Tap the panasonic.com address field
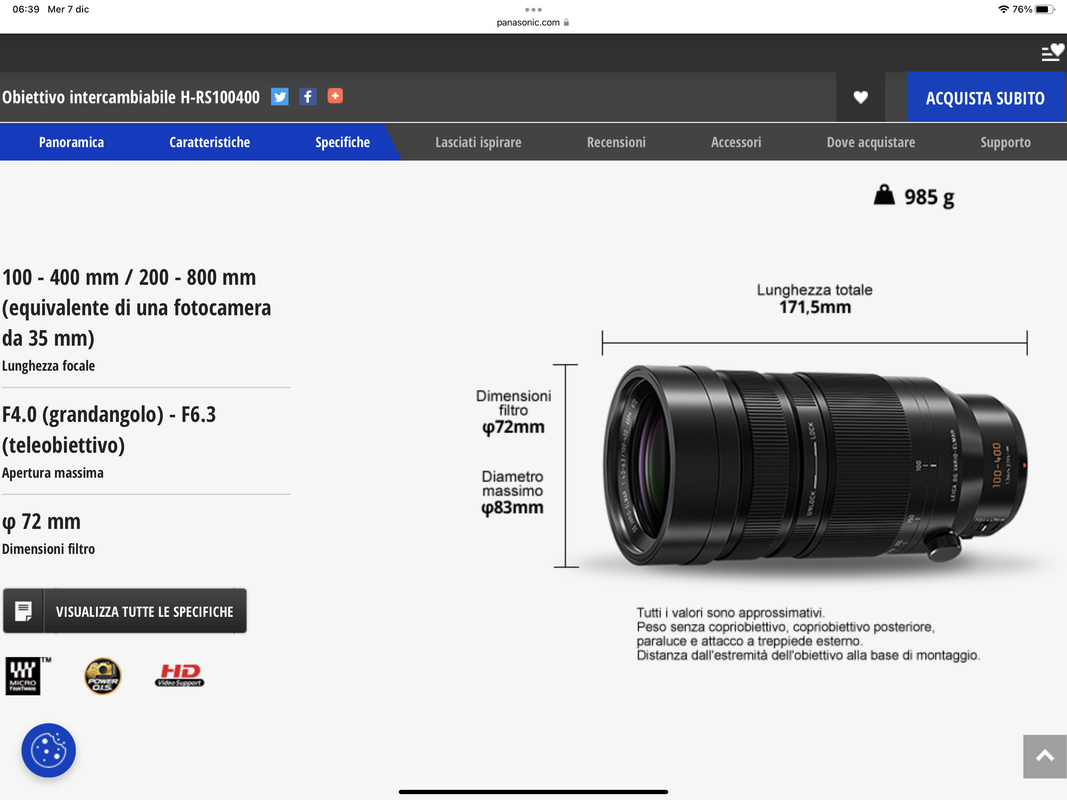Image resolution: width=1067 pixels, height=800 pixels. coord(533,22)
